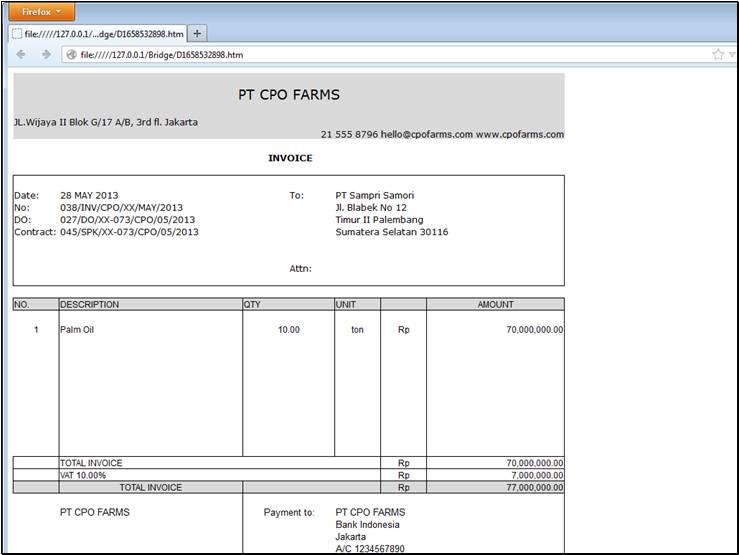Click the line amount 70,000,000.00 in Palm Oil row

coord(534,329)
